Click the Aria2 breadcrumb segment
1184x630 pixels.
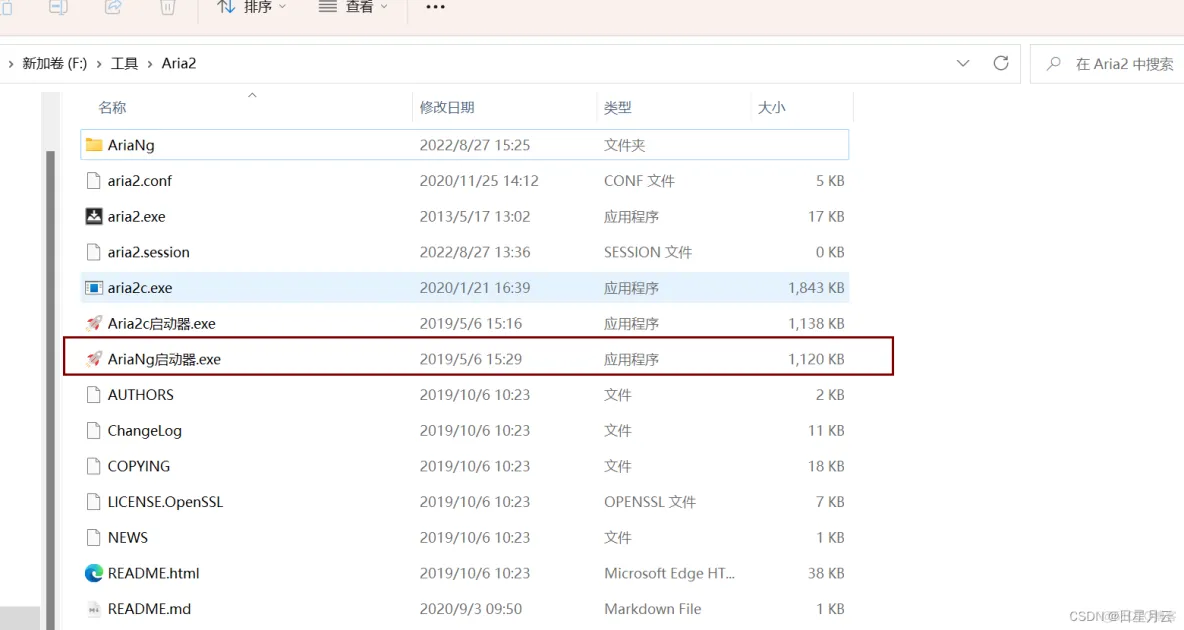tap(179, 63)
